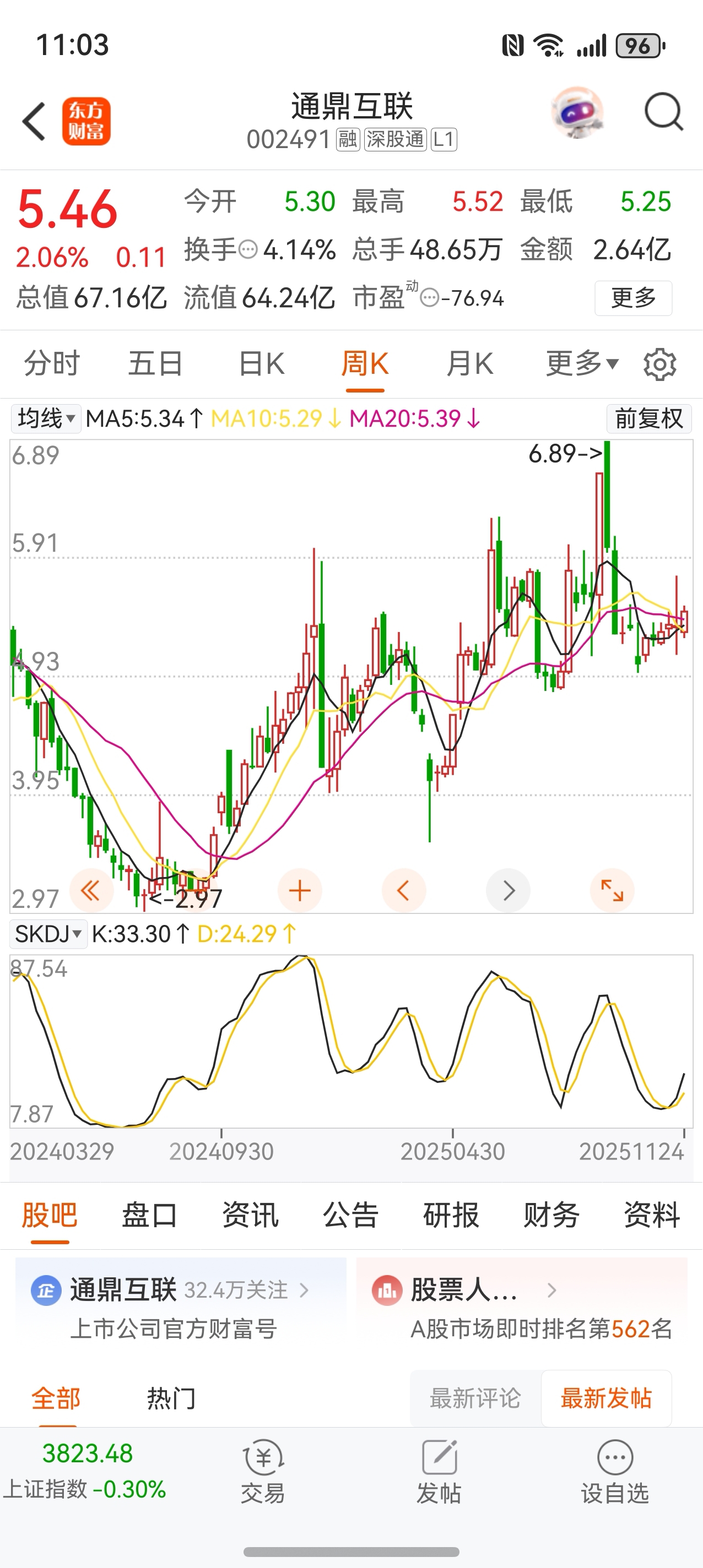Select the 股吧 tab
This screenshot has height=1568, width=703.
point(50,1216)
